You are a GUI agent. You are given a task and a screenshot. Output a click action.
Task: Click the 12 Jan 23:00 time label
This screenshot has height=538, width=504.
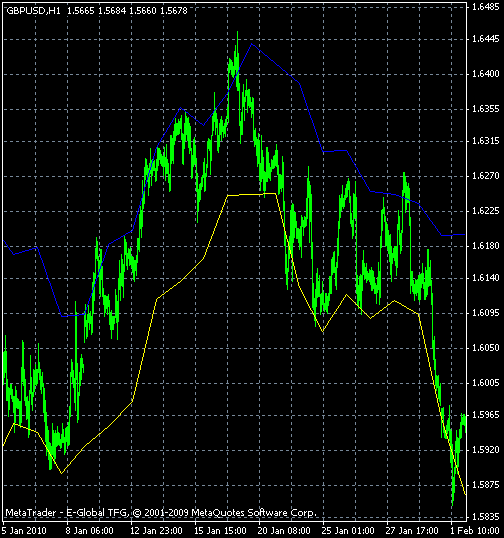point(156,530)
